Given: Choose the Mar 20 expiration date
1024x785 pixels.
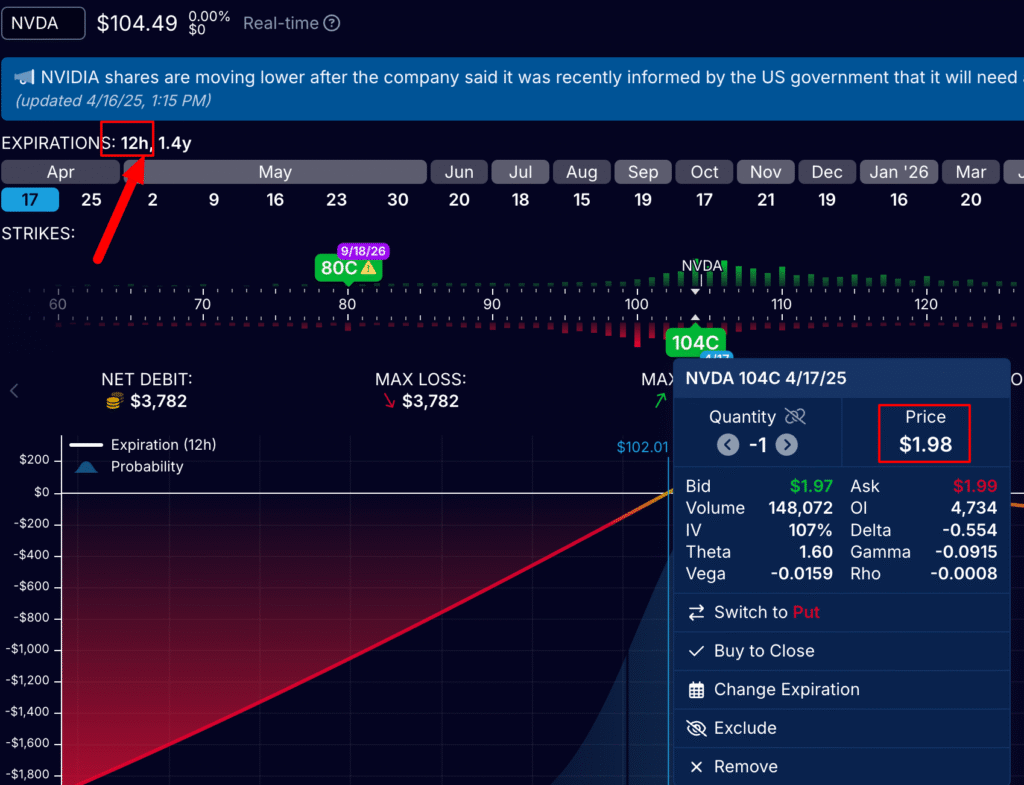Looking at the screenshot, I should point(970,199).
